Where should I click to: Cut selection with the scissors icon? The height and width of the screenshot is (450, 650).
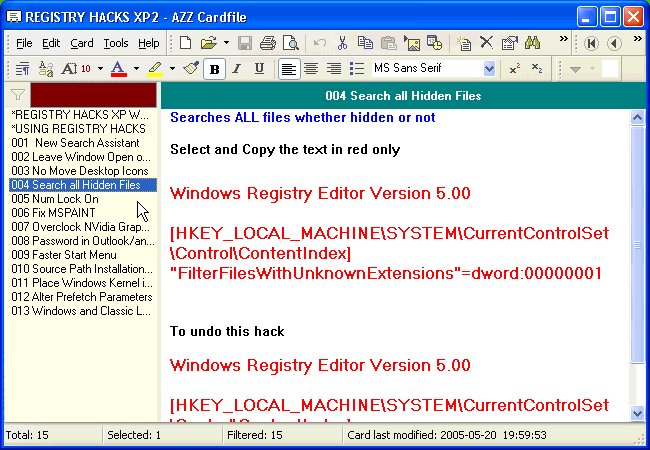coord(342,43)
